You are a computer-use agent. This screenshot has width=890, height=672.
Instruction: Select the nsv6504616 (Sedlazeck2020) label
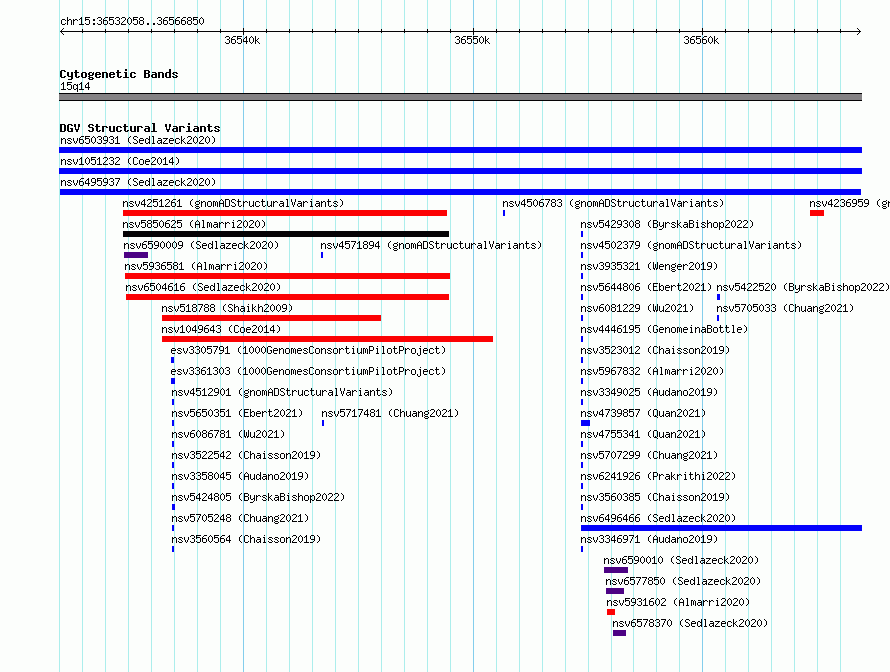(203, 287)
